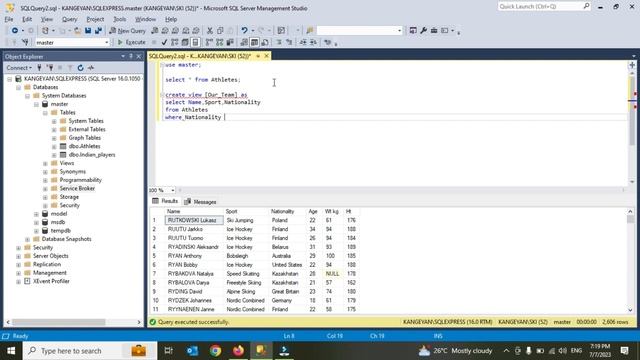Click the RUTKOWSKI Lukasz name cell
The height and width of the screenshot is (360, 640).
194,220
